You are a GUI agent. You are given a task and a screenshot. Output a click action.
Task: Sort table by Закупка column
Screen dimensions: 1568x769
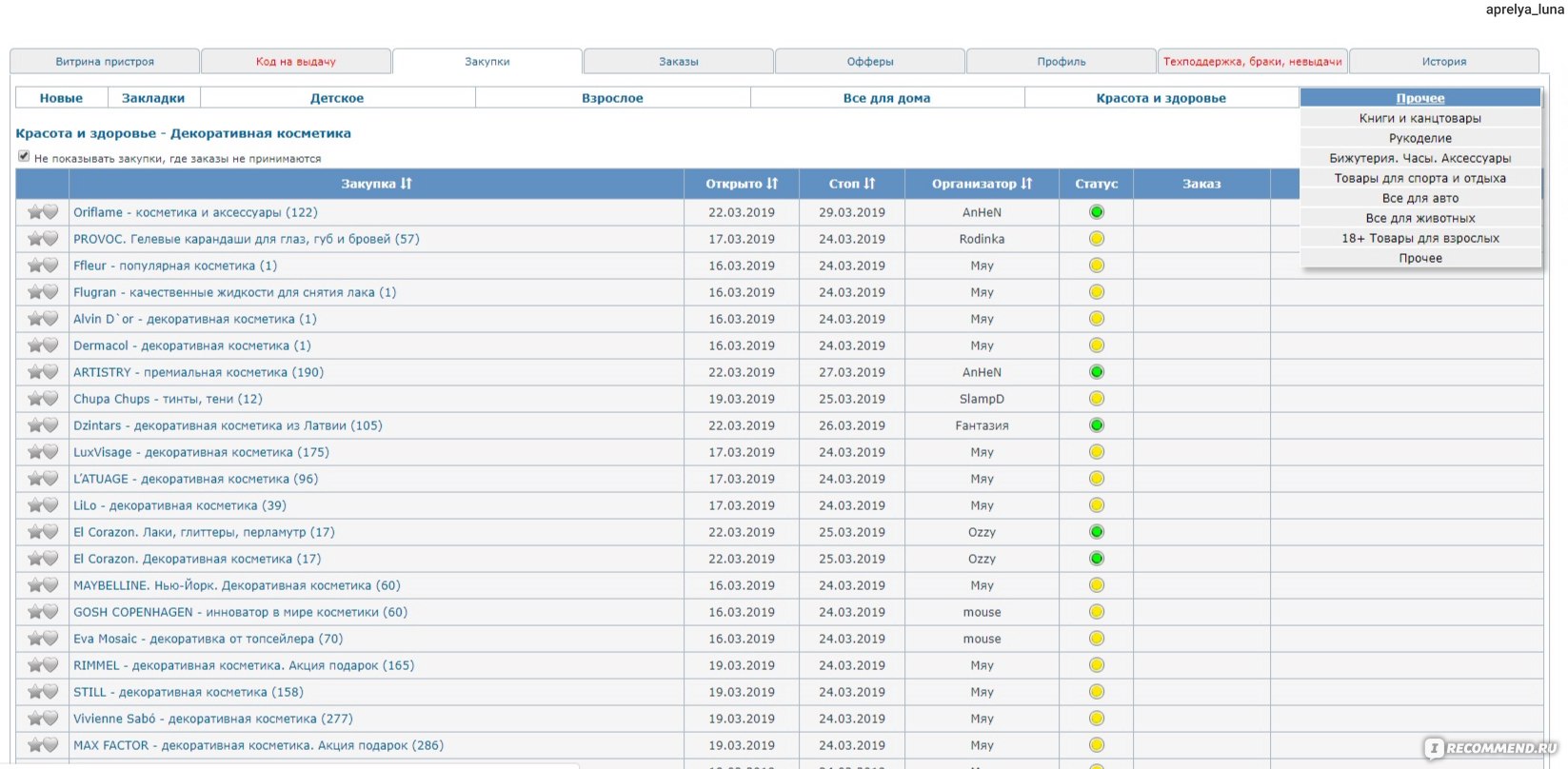tap(377, 184)
